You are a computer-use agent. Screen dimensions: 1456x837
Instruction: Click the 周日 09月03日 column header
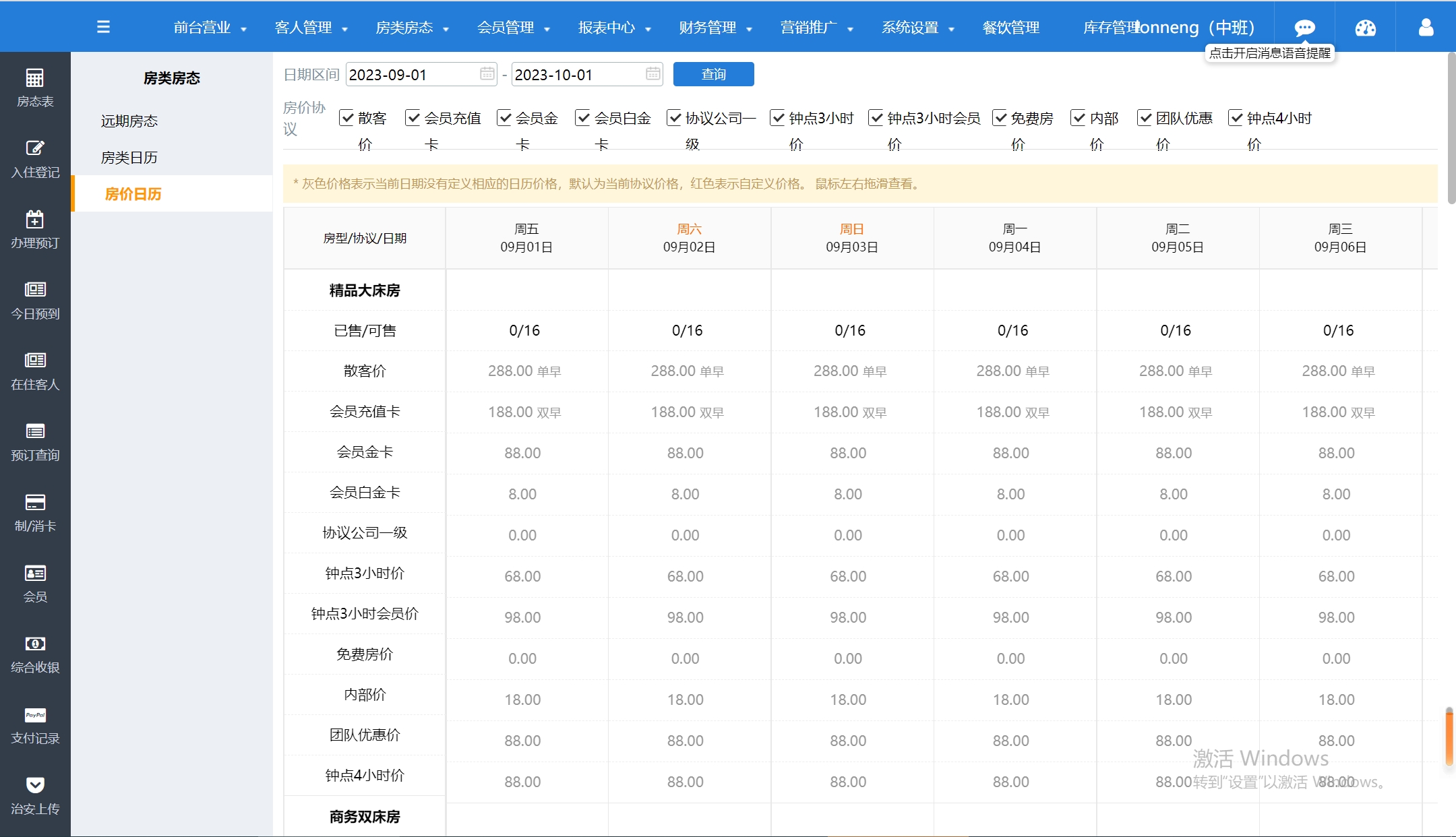[x=852, y=238]
